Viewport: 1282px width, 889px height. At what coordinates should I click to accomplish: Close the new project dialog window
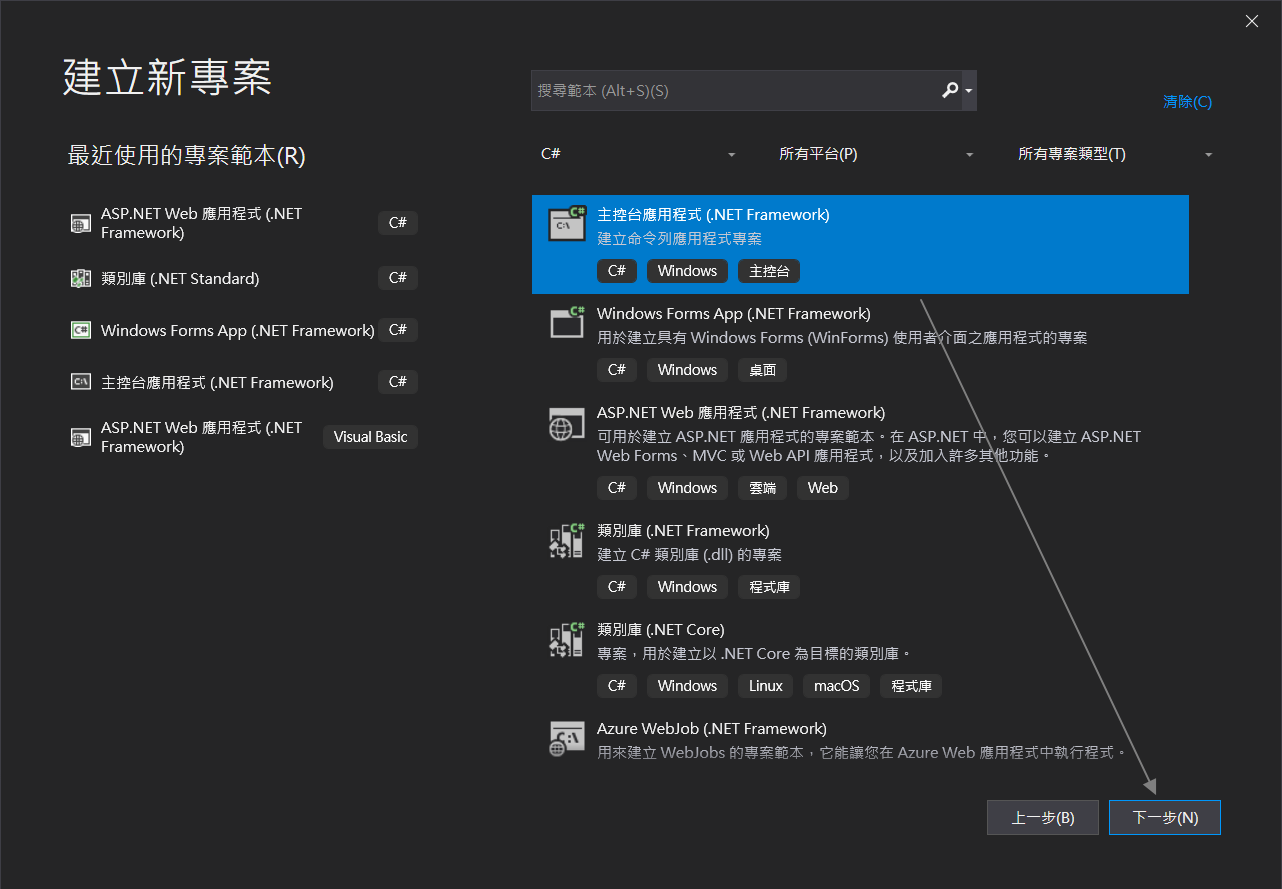[1252, 21]
